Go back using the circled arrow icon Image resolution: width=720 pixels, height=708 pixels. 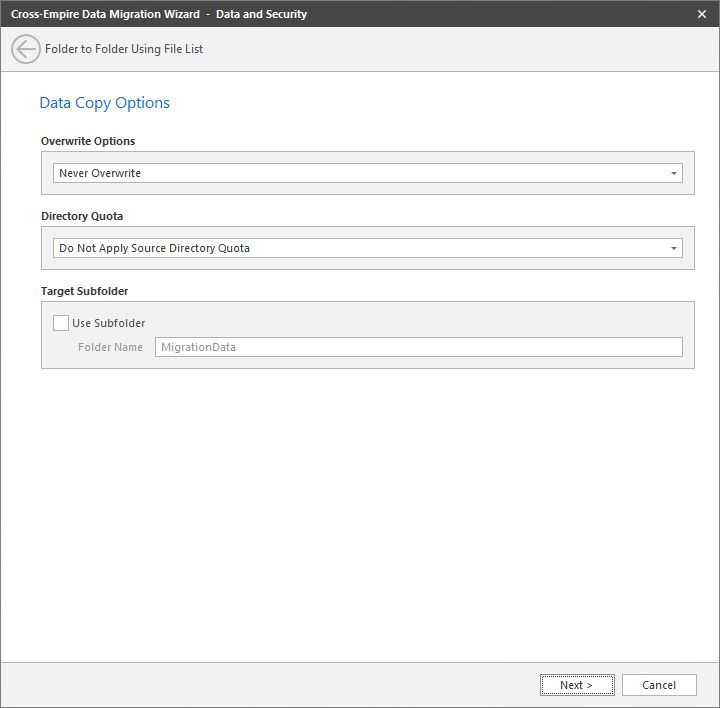[x=26, y=49]
